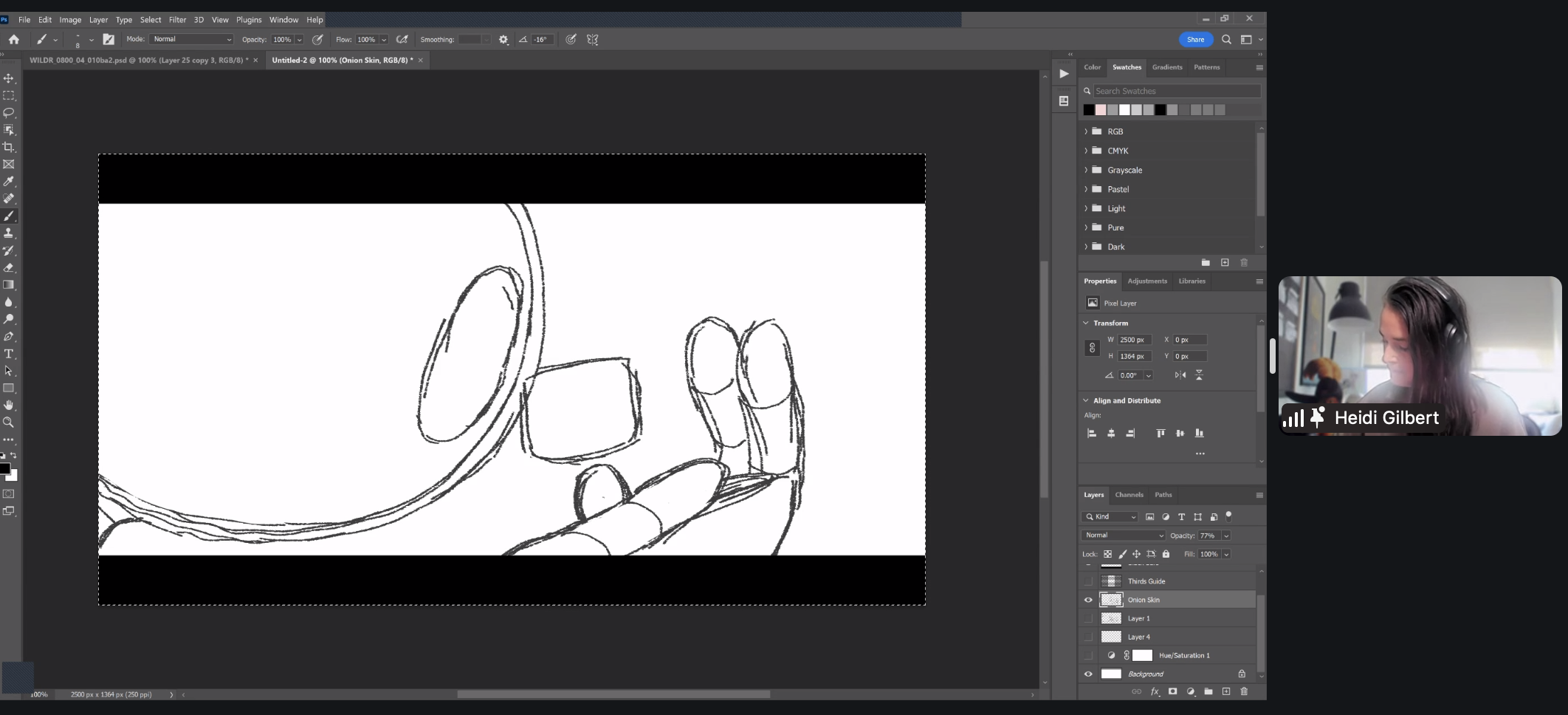Switch to the Adjustments tab

pos(1147,281)
